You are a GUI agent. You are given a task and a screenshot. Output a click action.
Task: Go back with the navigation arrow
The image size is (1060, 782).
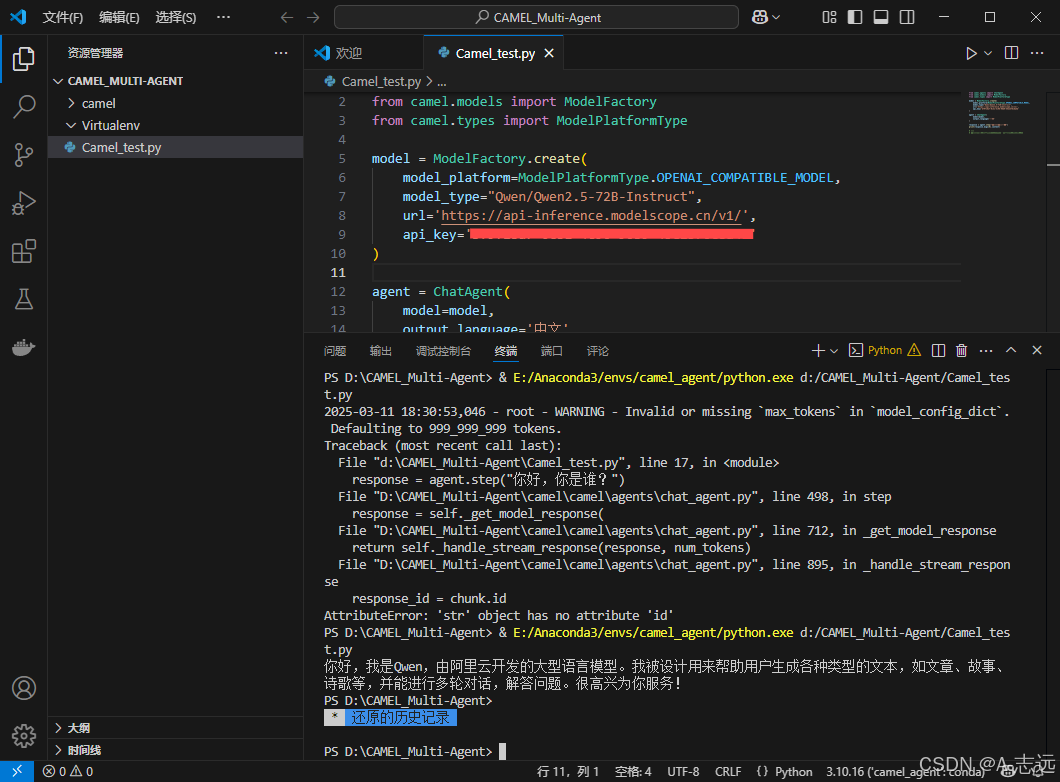point(287,18)
